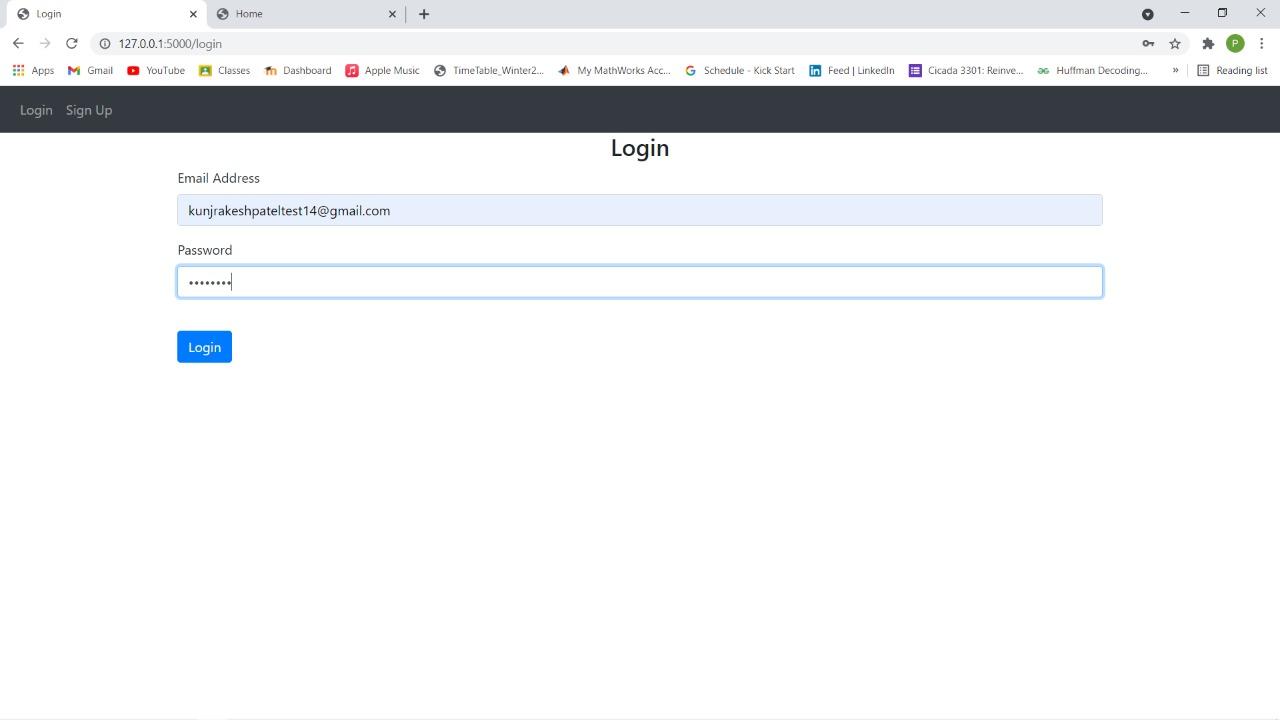The image size is (1280, 720).
Task: Open TimeTable_Winter2 bookmark
Action: (x=488, y=70)
